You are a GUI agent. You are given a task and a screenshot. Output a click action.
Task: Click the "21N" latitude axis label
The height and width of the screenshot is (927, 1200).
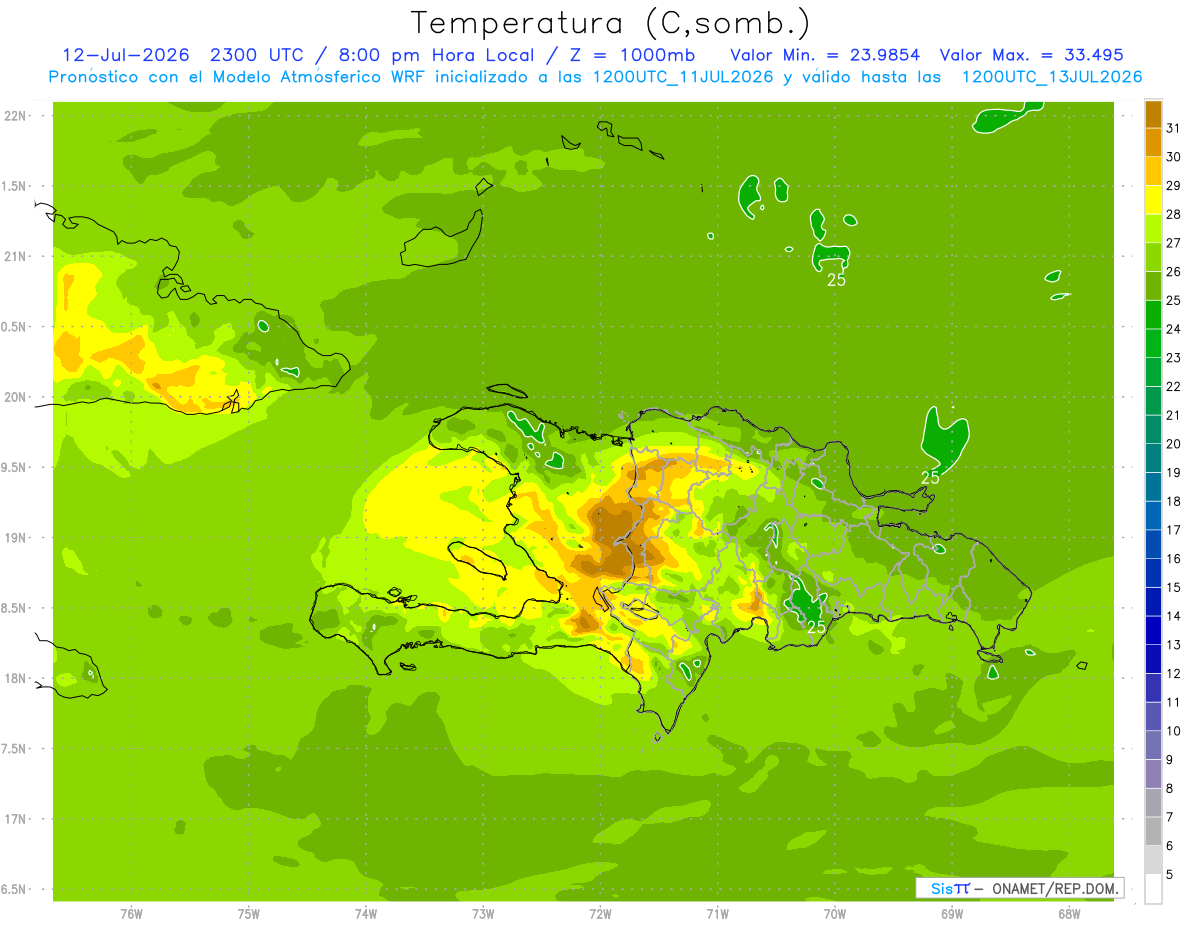pyautogui.click(x=15, y=257)
